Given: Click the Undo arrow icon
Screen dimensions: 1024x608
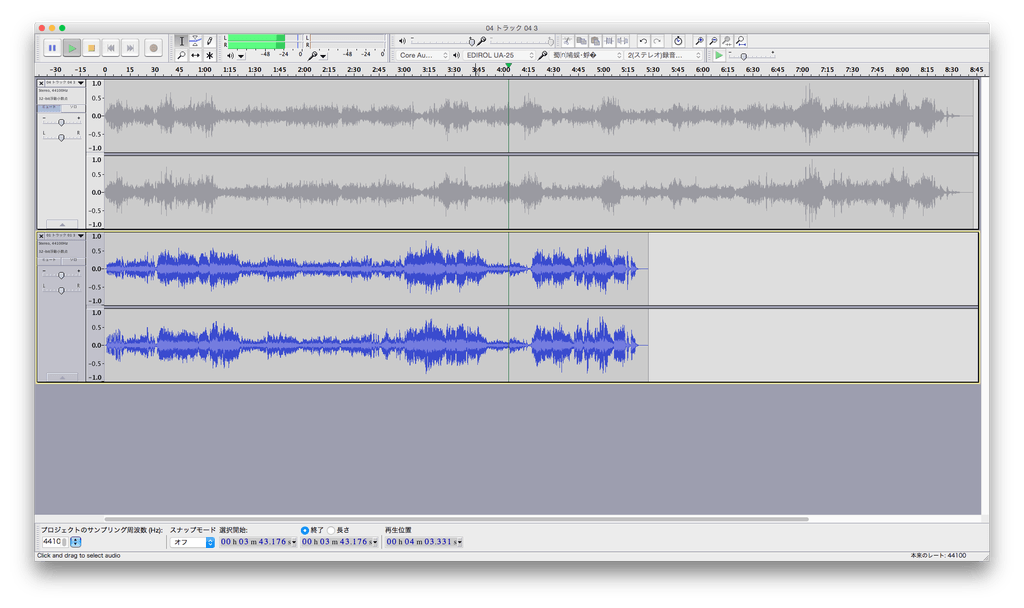Looking at the screenshot, I should point(643,41).
